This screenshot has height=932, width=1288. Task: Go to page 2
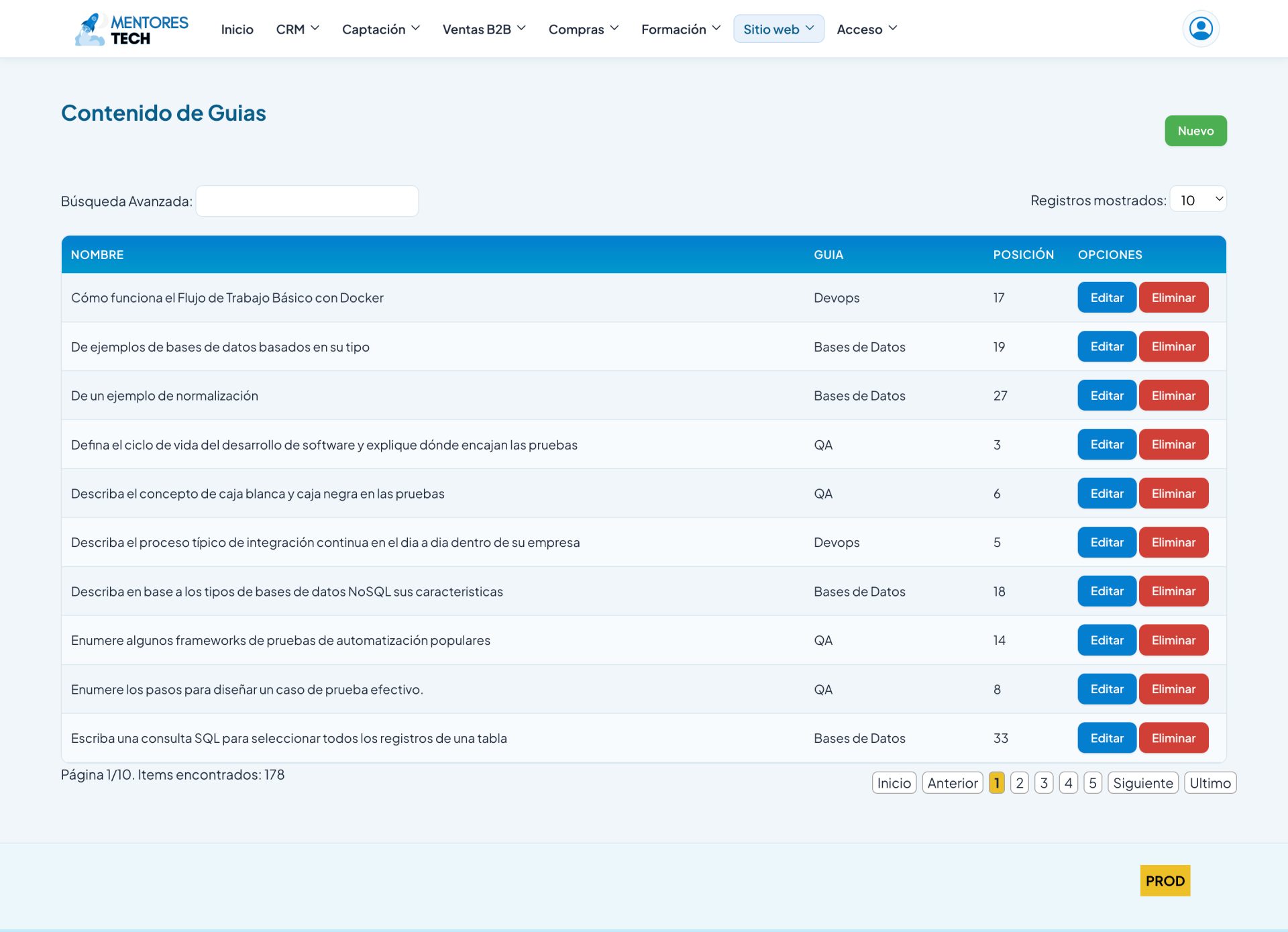pyautogui.click(x=1019, y=783)
